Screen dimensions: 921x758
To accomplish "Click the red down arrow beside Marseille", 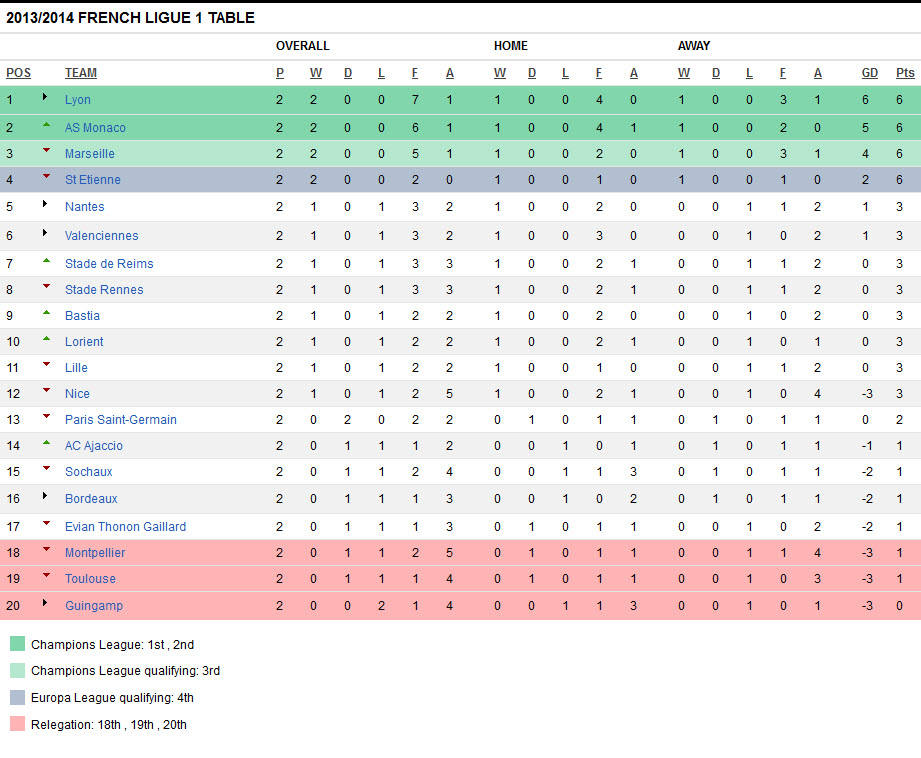I will (46, 151).
